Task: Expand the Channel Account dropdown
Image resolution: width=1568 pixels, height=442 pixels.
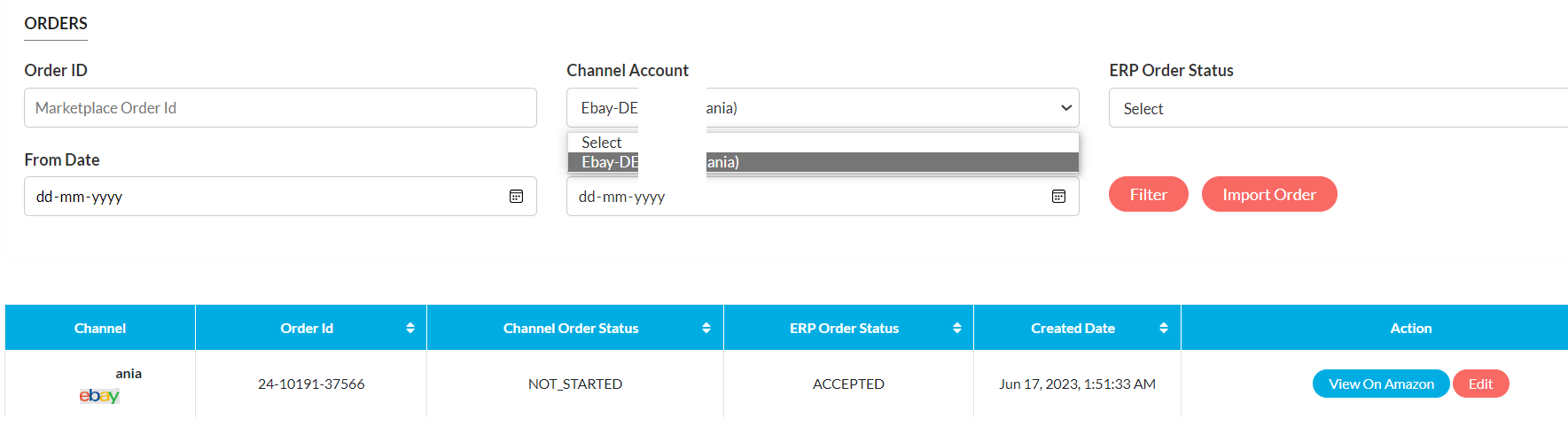Action: [1065, 108]
